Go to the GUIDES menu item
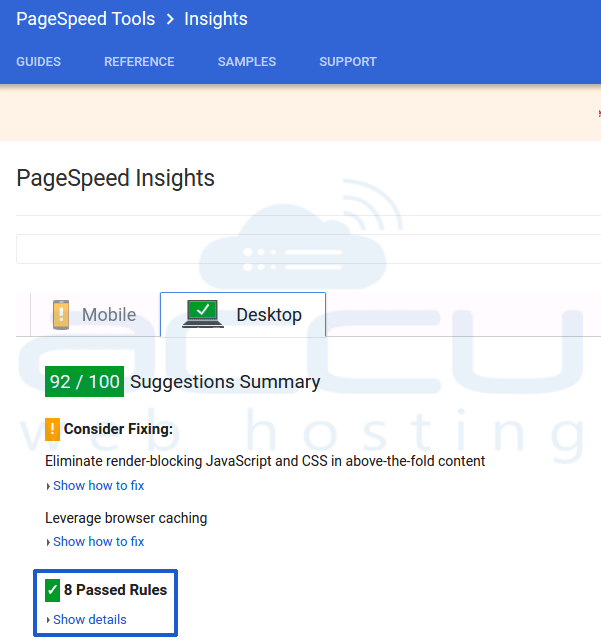This screenshot has height=644, width=601. tap(39, 62)
